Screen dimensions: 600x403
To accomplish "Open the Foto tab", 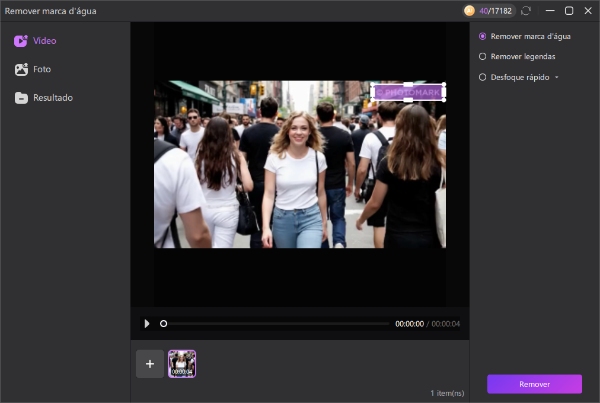I will coord(41,69).
